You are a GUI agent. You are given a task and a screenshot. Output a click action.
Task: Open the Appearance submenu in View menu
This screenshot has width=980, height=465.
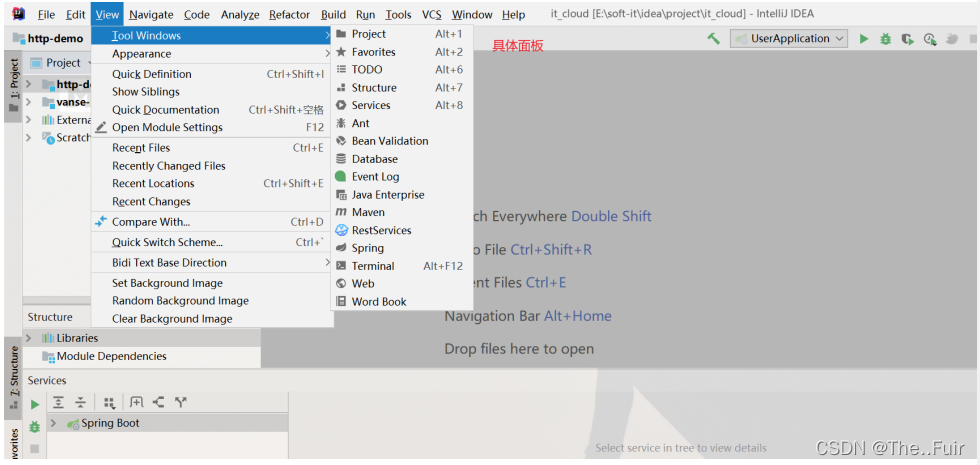212,54
